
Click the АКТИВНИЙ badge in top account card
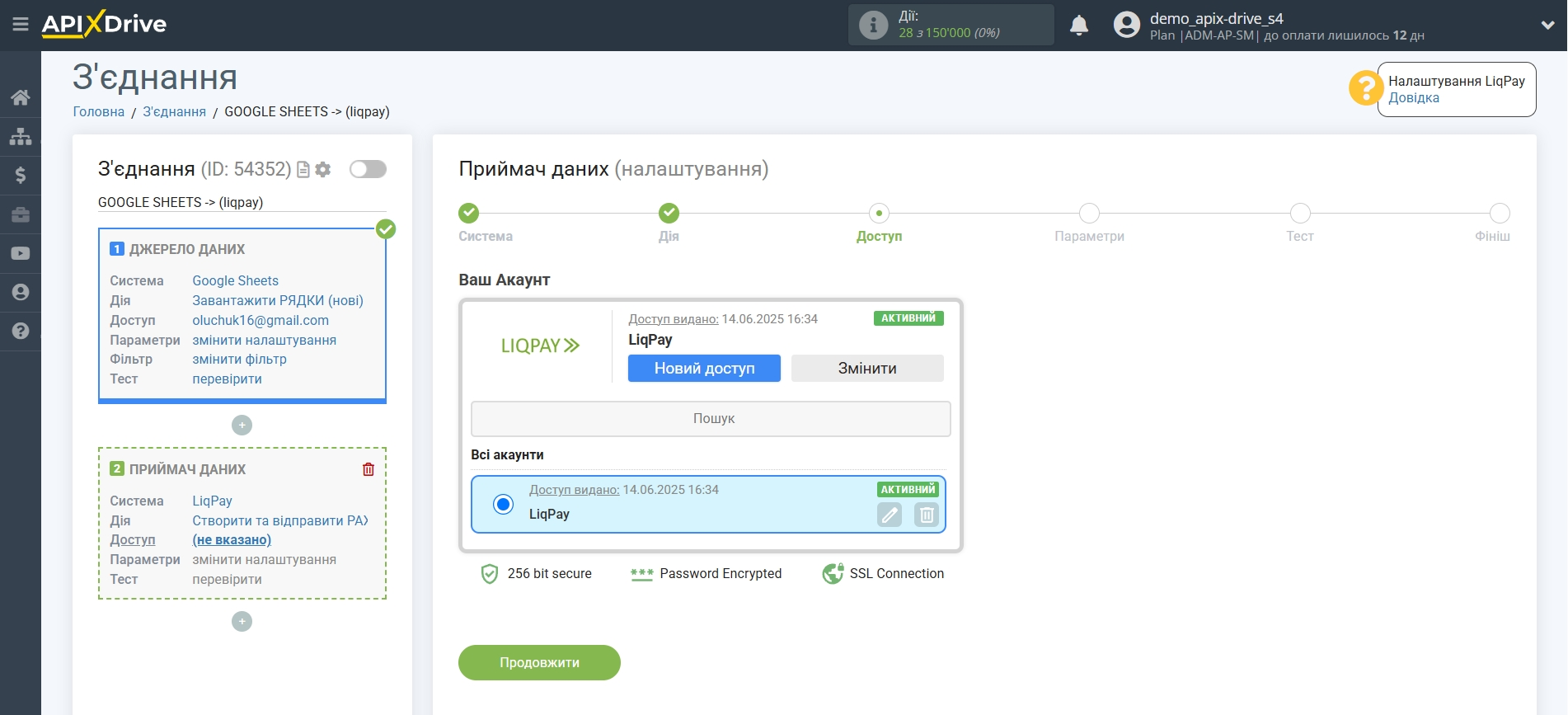click(908, 318)
